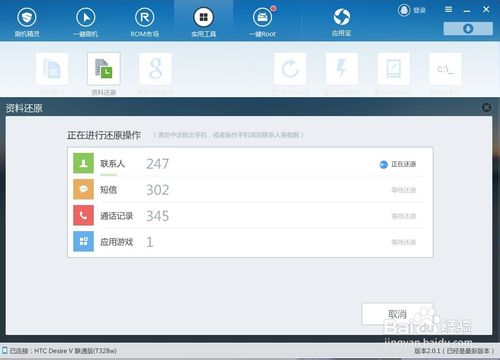Image resolution: width=500 pixels, height=360 pixels.
Task: Click the 版本2.0.1 version text
Action: click(454, 351)
